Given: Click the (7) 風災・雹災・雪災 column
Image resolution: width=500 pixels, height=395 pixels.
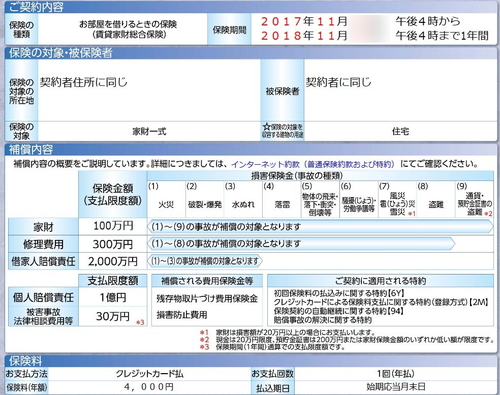Looking at the screenshot, I should [x=397, y=199].
